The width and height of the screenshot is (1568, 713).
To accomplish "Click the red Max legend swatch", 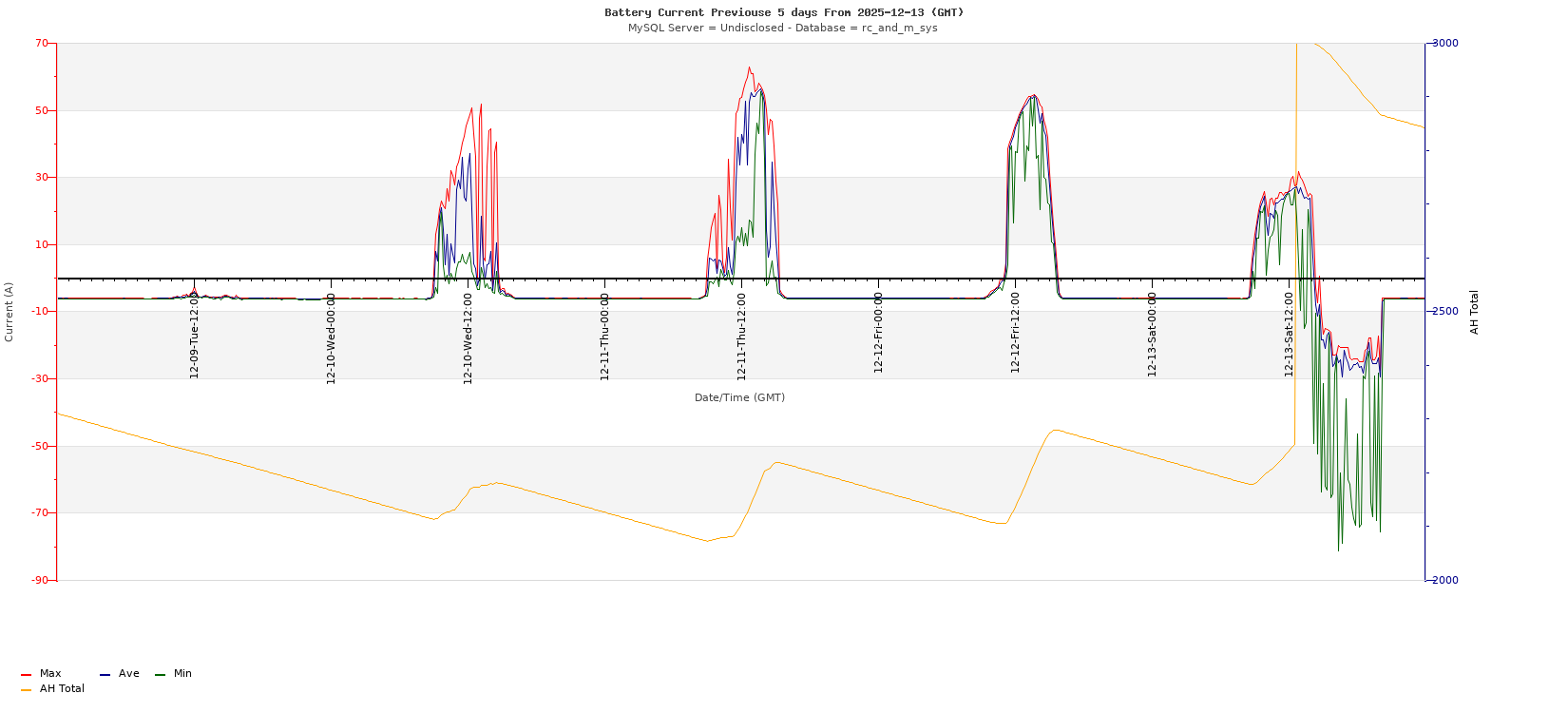I will (x=26, y=675).
